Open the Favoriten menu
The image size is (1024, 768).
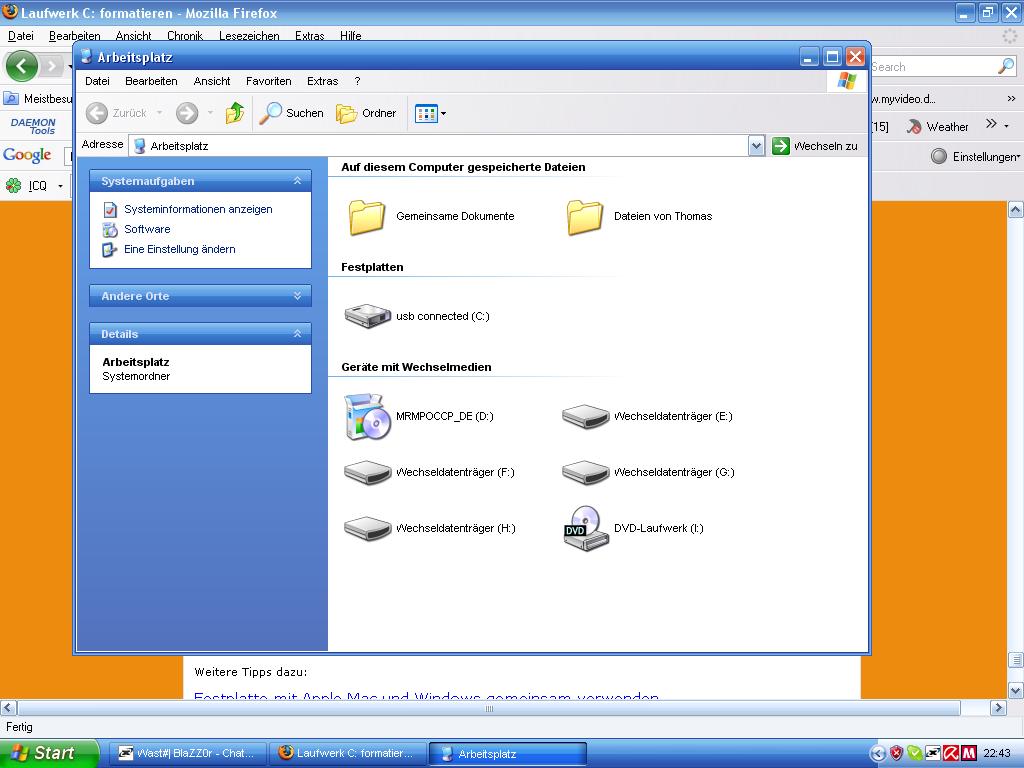tap(268, 81)
